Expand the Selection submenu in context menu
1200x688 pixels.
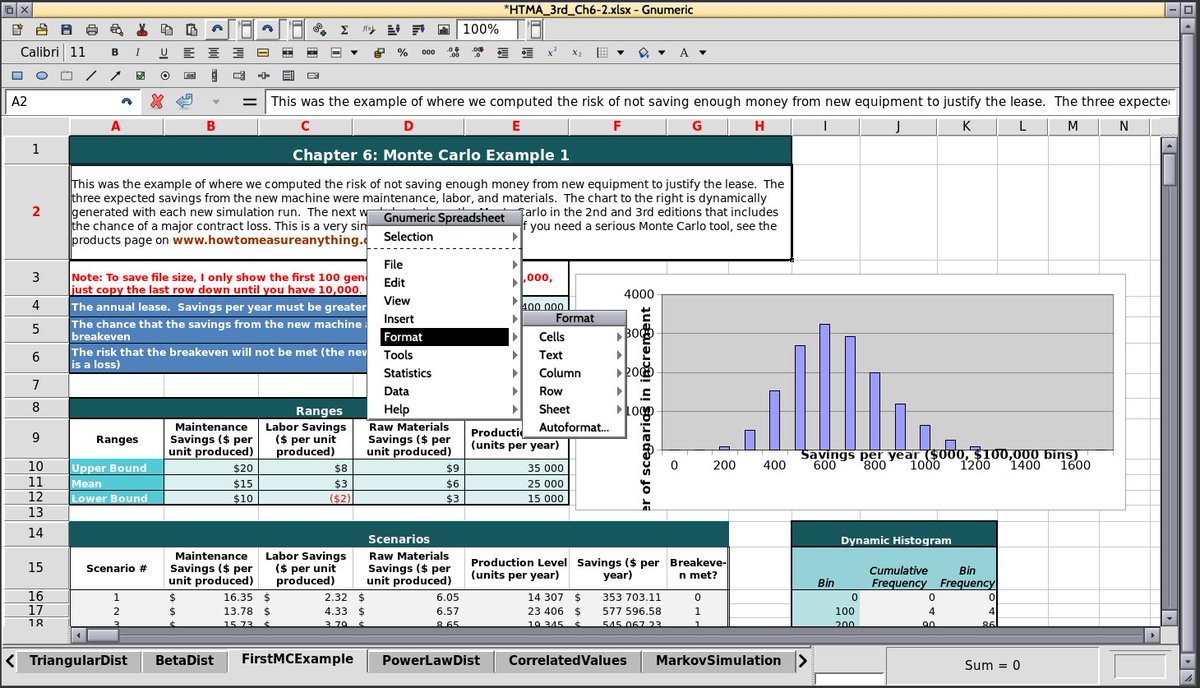coord(445,237)
